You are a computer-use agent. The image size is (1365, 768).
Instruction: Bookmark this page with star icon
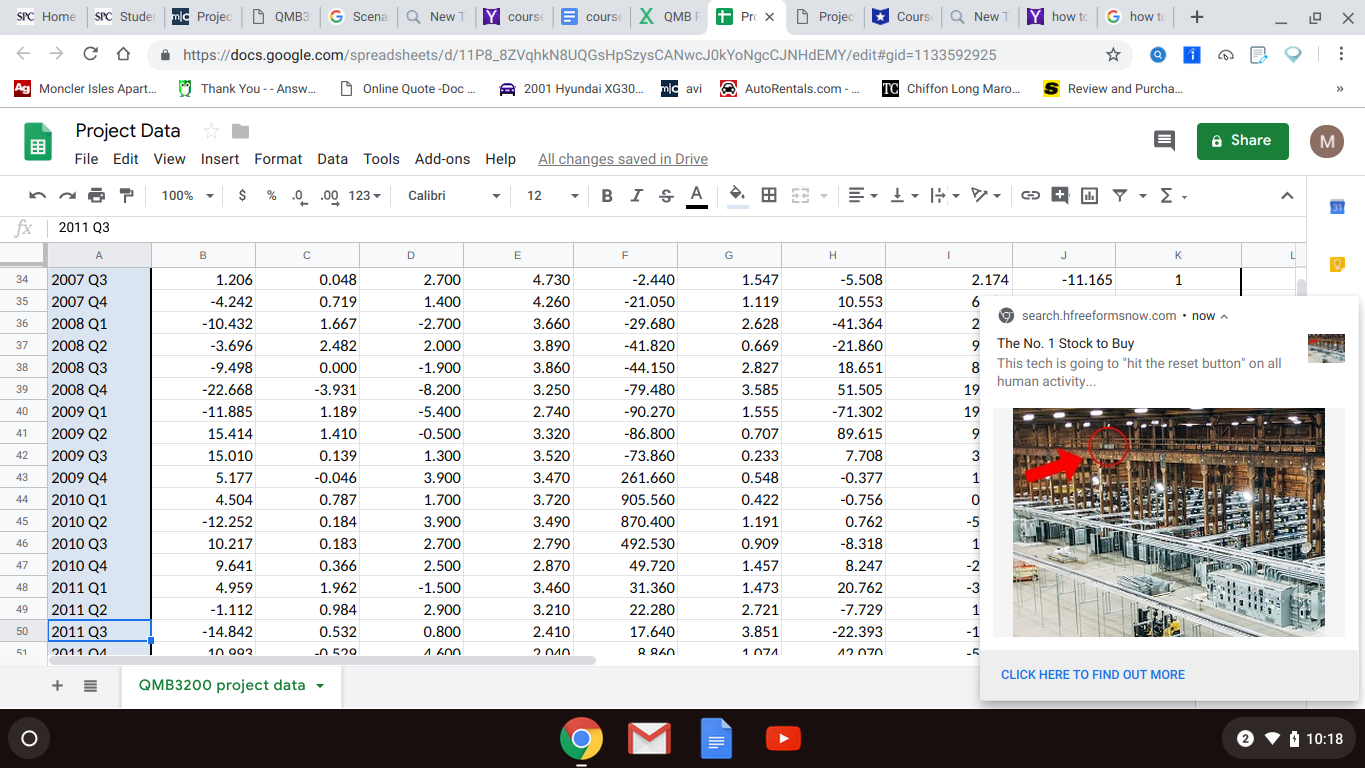1113,55
